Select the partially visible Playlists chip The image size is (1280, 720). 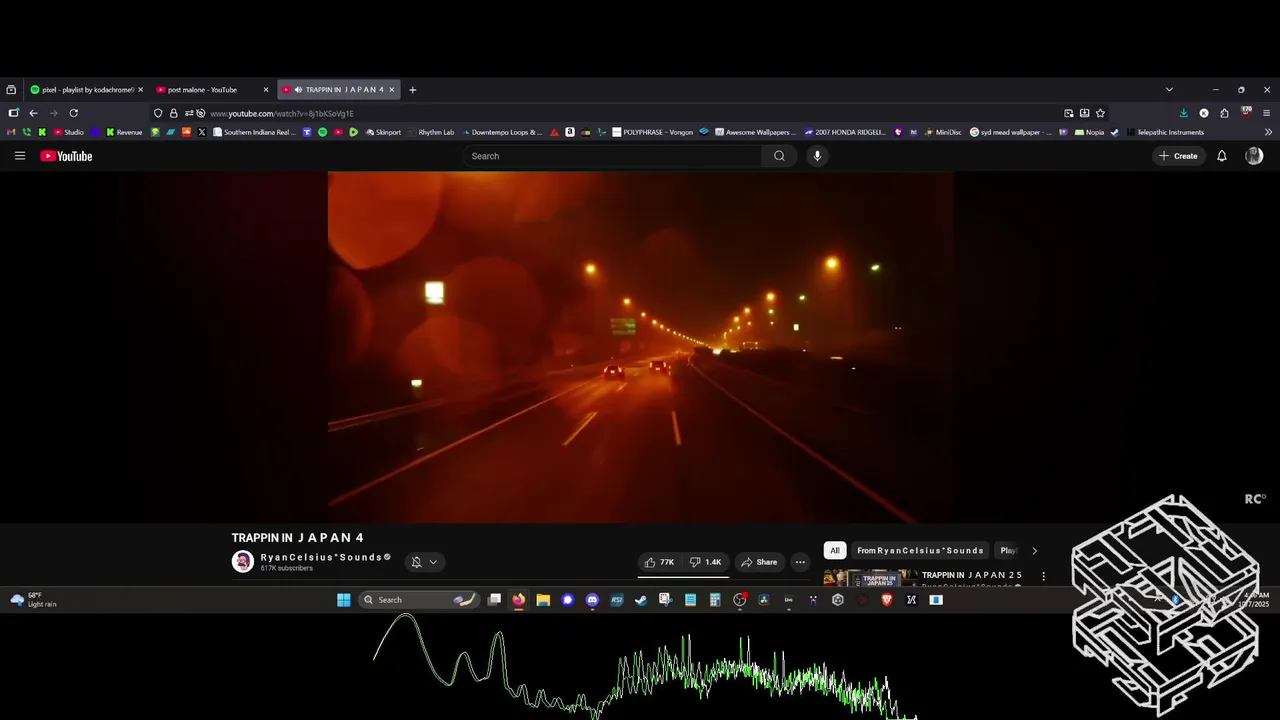point(1008,551)
